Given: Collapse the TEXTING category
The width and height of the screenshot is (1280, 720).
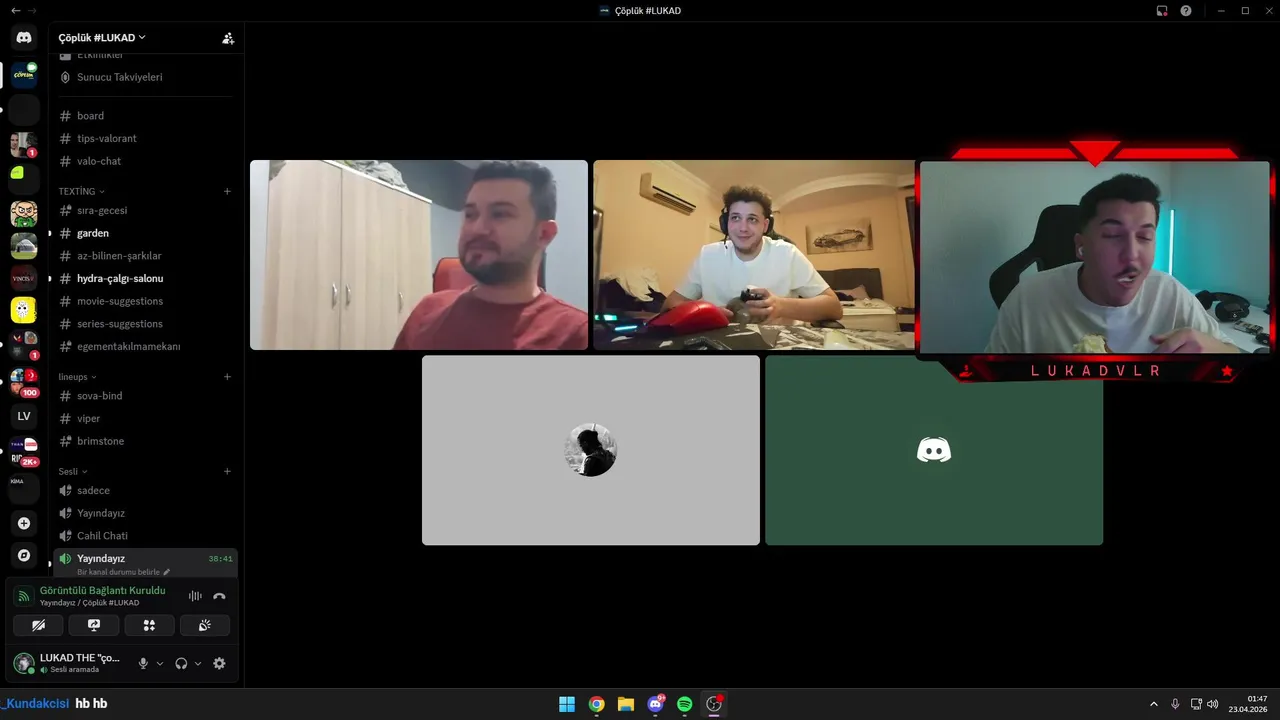Looking at the screenshot, I should [x=81, y=191].
